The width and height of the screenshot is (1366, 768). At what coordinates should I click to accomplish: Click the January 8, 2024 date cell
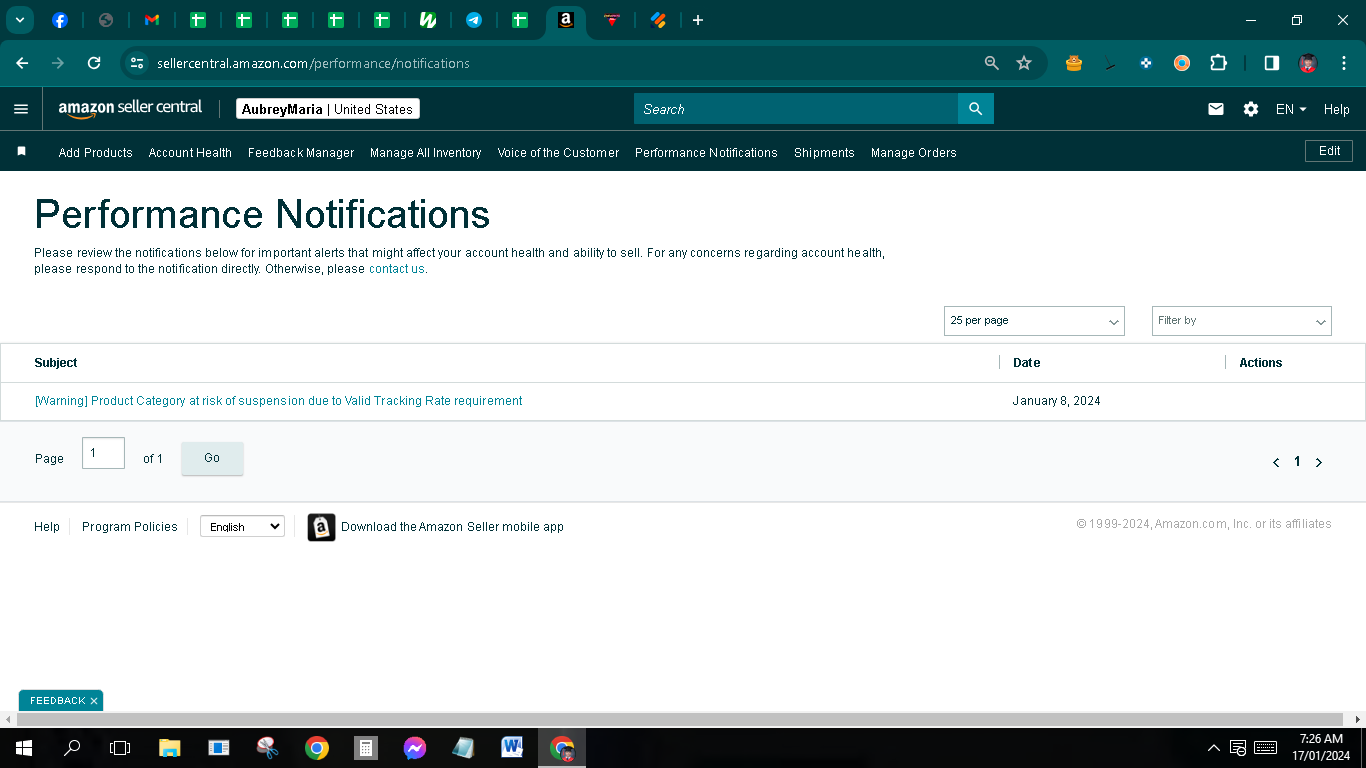click(1056, 401)
